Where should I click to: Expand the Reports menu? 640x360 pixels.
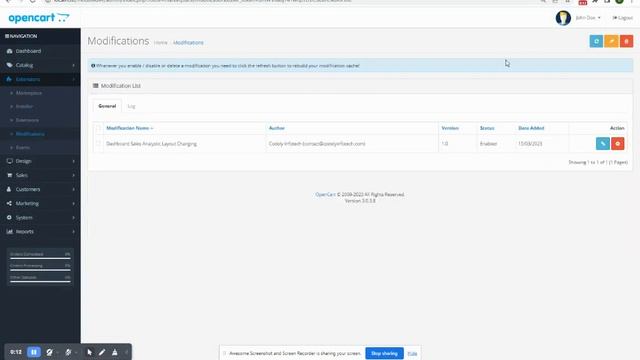(x=40, y=231)
